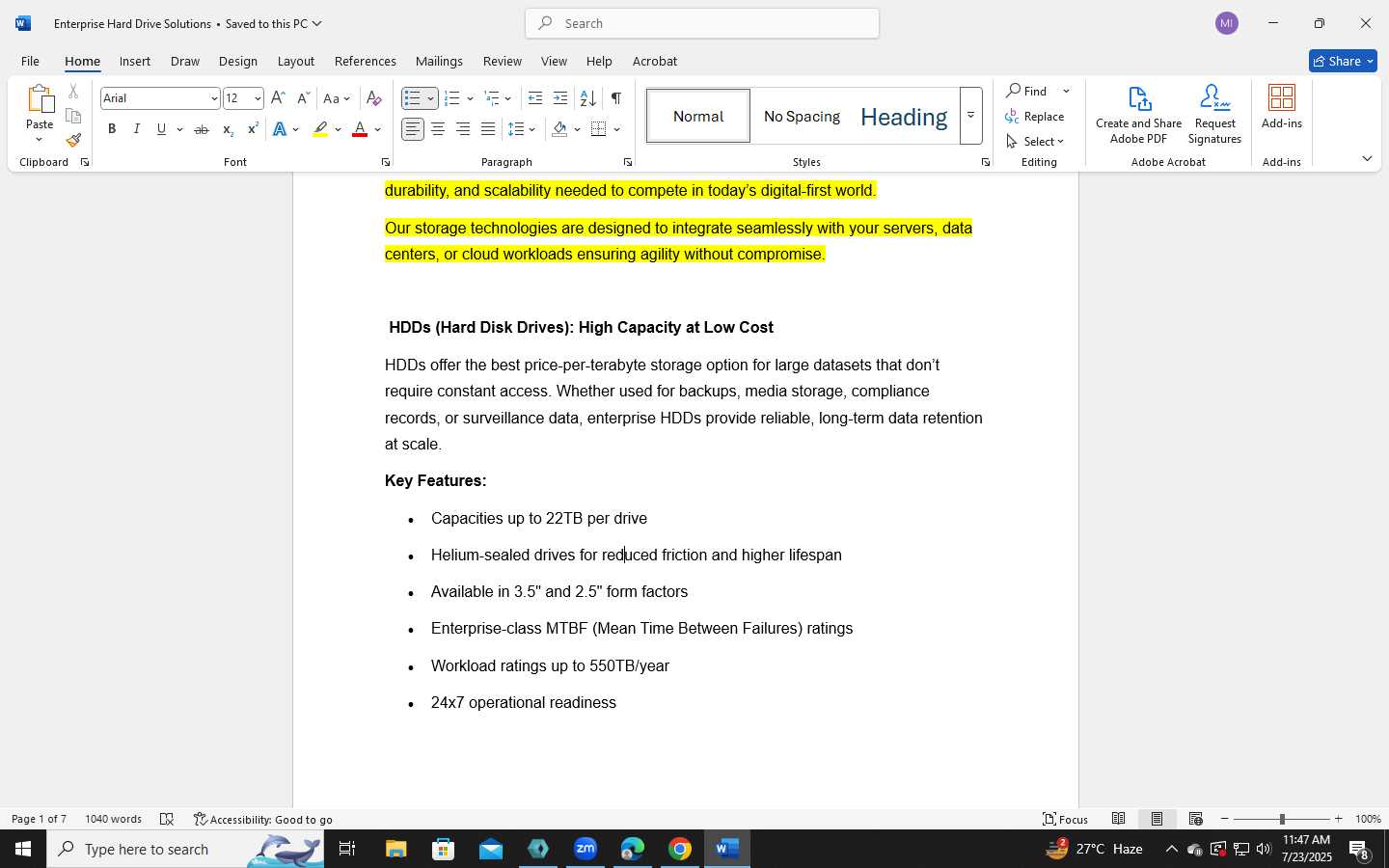1389x868 pixels.
Task: Decrease paragraph indent
Action: click(x=535, y=98)
